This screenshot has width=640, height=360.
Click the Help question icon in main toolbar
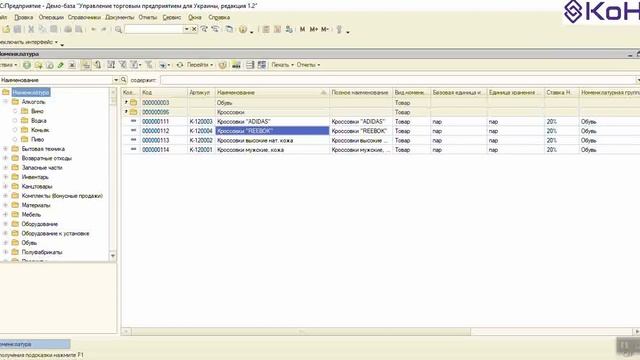click(x=243, y=29)
